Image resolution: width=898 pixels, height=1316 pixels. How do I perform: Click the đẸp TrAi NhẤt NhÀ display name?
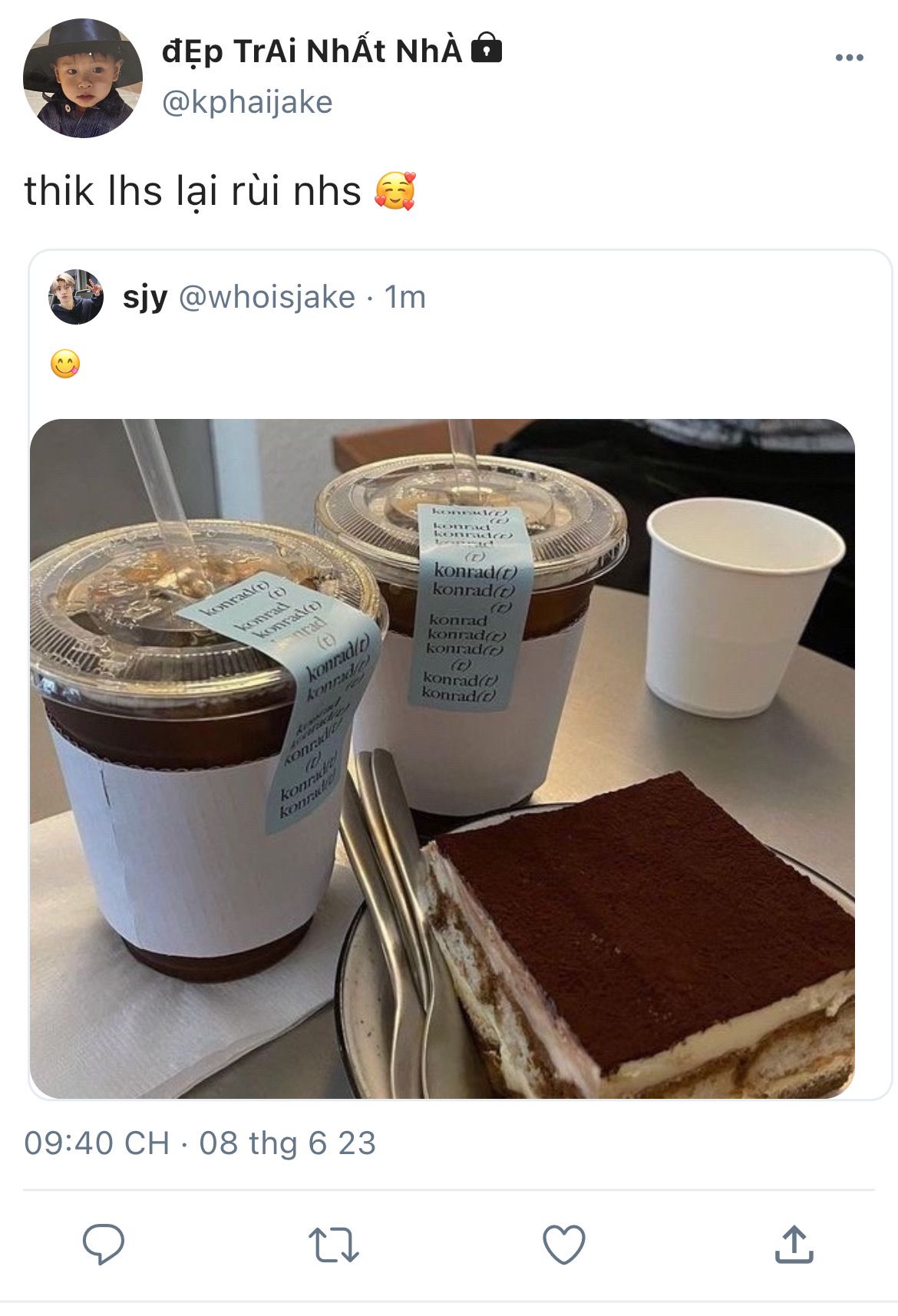click(312, 51)
